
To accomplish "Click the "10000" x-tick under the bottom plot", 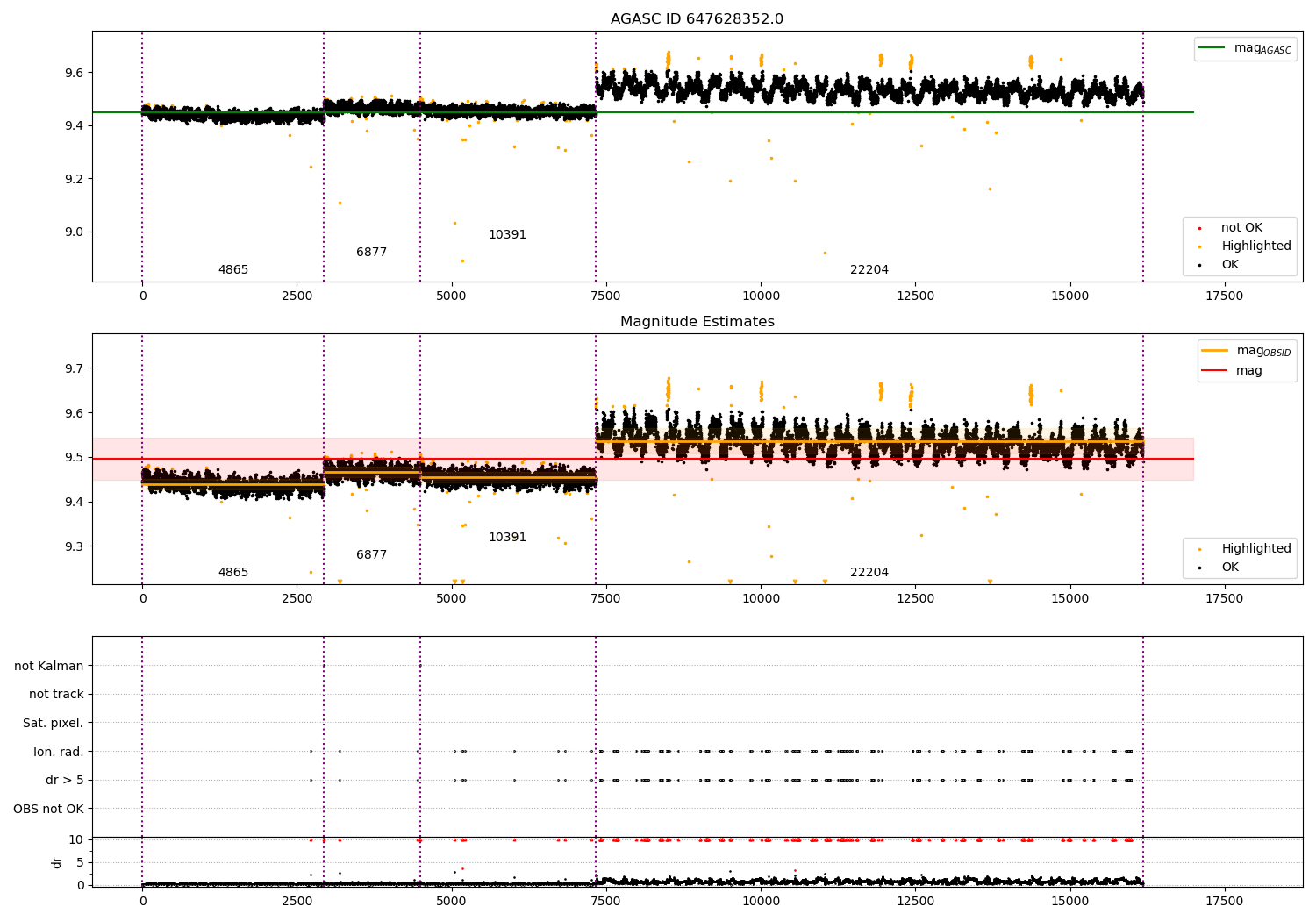I will coord(761,901).
